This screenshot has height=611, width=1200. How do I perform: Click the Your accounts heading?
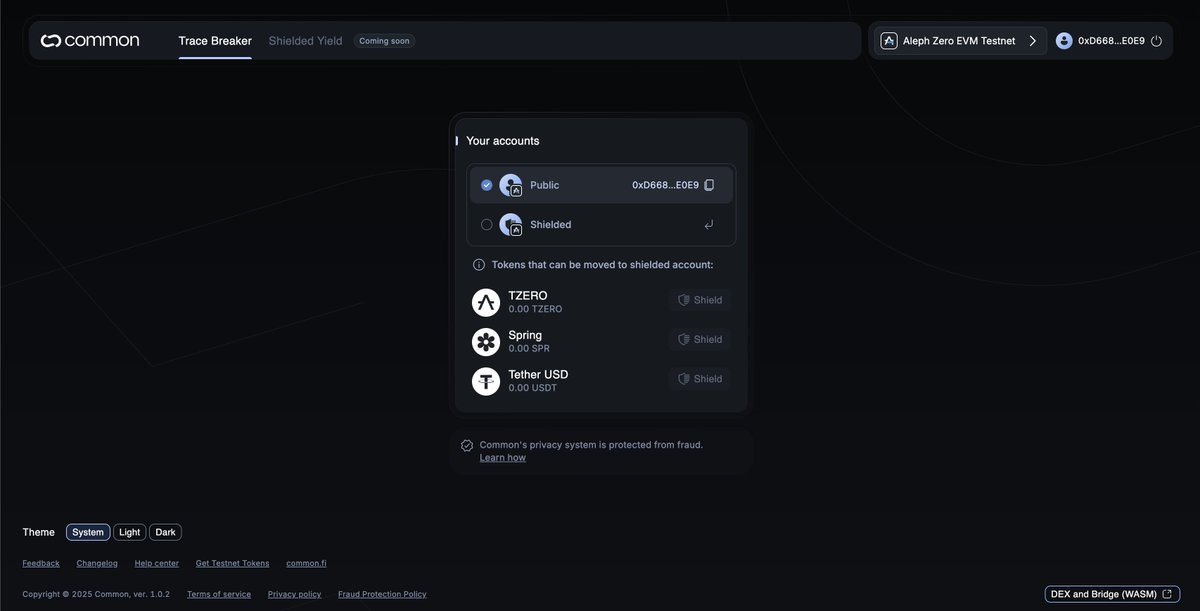(x=503, y=141)
